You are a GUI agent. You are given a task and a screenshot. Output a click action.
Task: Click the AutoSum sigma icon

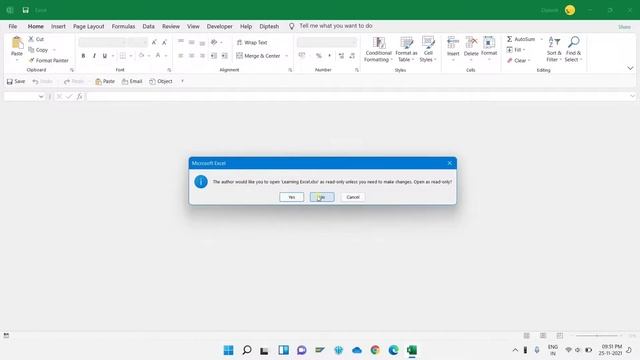point(509,39)
